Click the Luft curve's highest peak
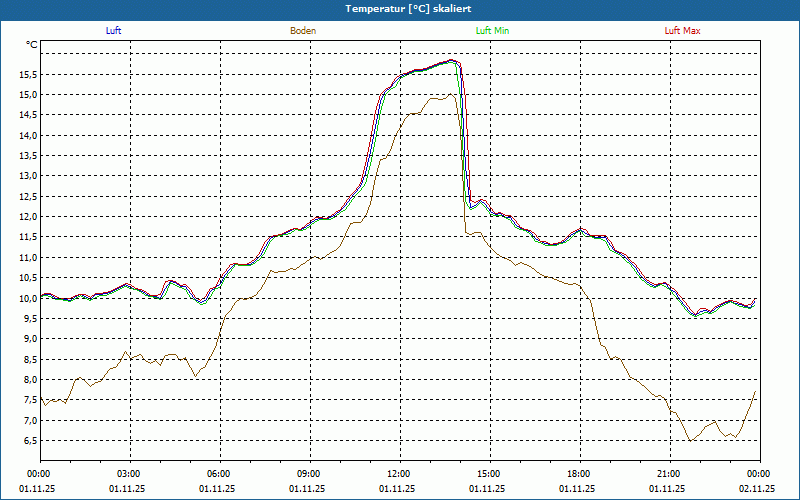 pos(451,60)
